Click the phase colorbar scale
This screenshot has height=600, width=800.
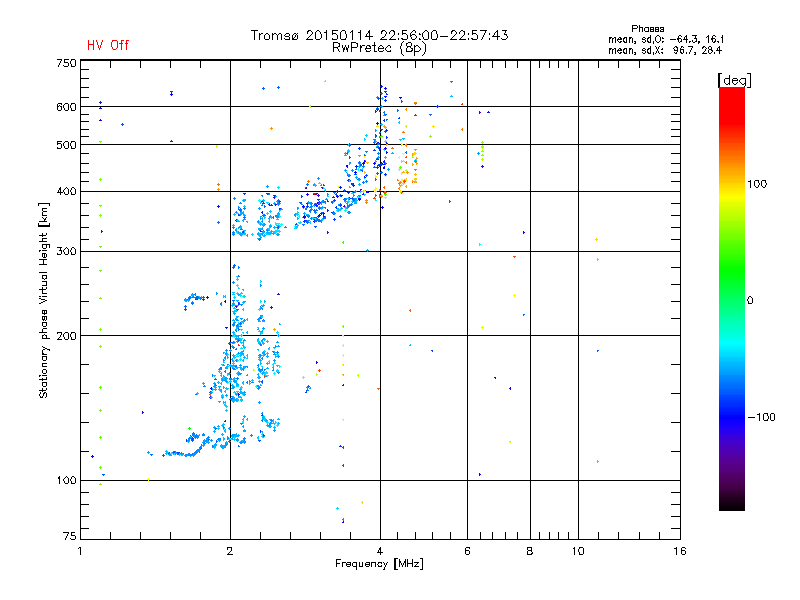click(x=732, y=299)
